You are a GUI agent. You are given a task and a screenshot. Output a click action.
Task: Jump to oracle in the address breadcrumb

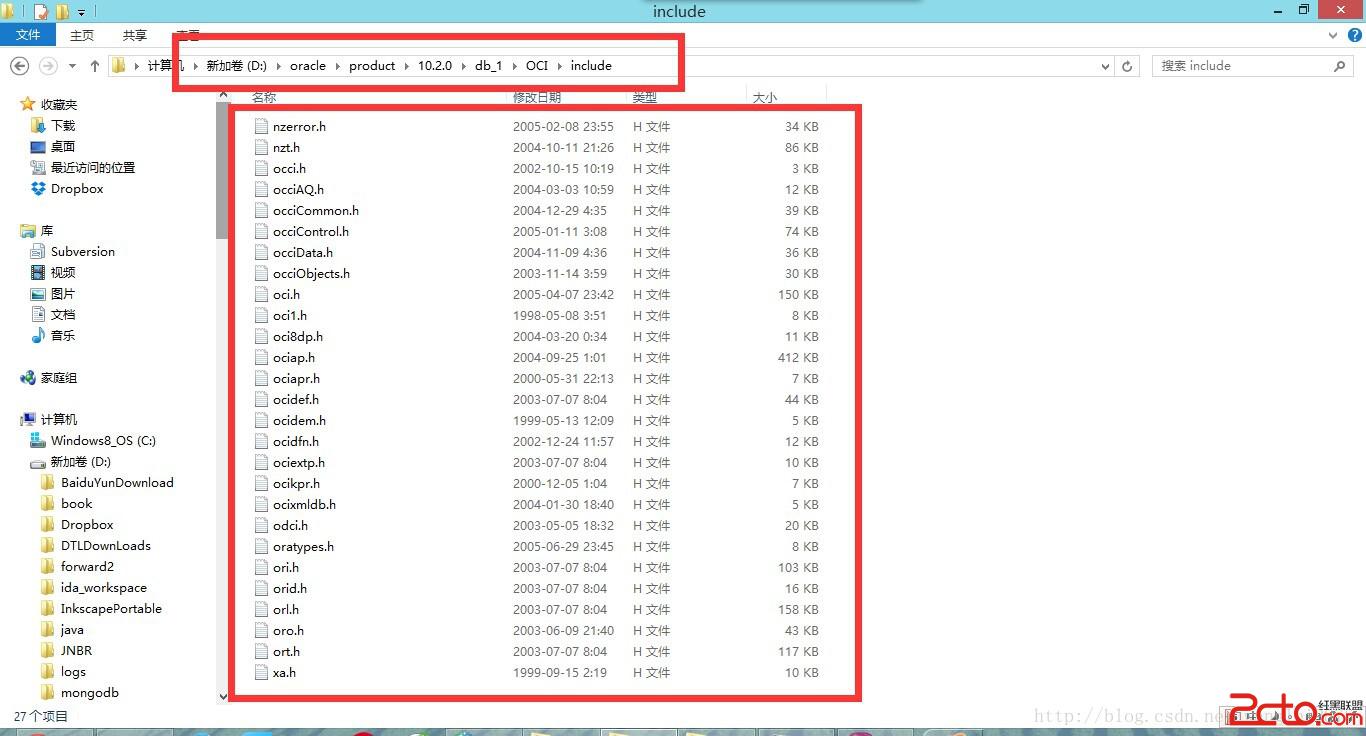(x=308, y=66)
